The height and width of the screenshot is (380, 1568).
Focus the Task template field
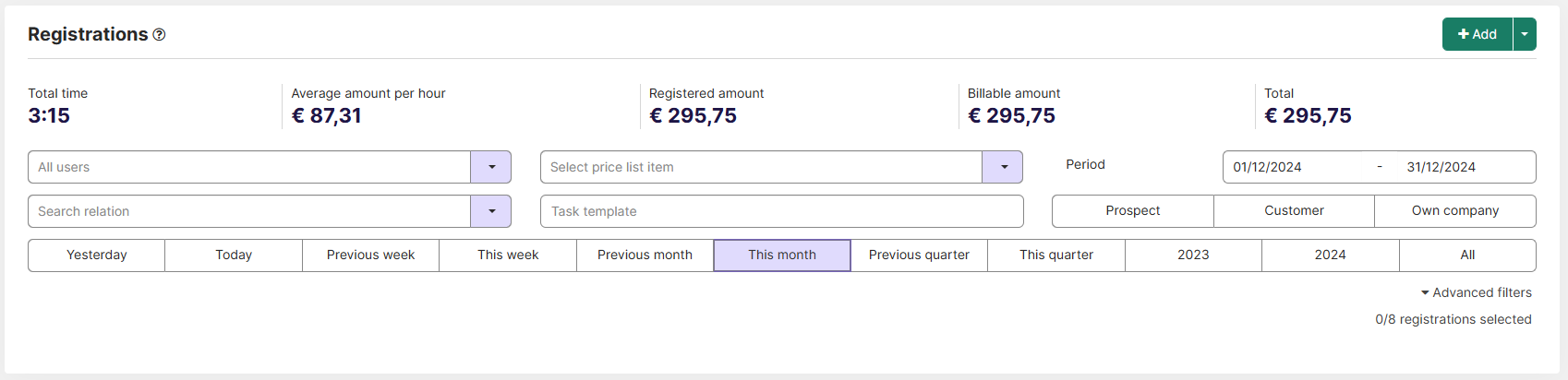pyautogui.click(x=781, y=211)
